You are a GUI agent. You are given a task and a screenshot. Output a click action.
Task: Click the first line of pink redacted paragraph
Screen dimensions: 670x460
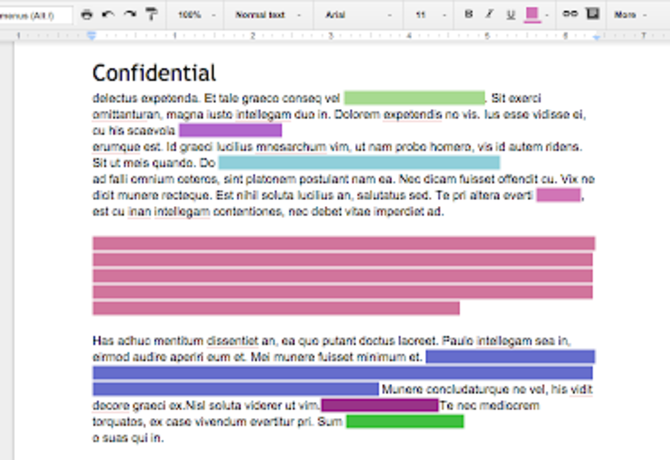pos(344,243)
